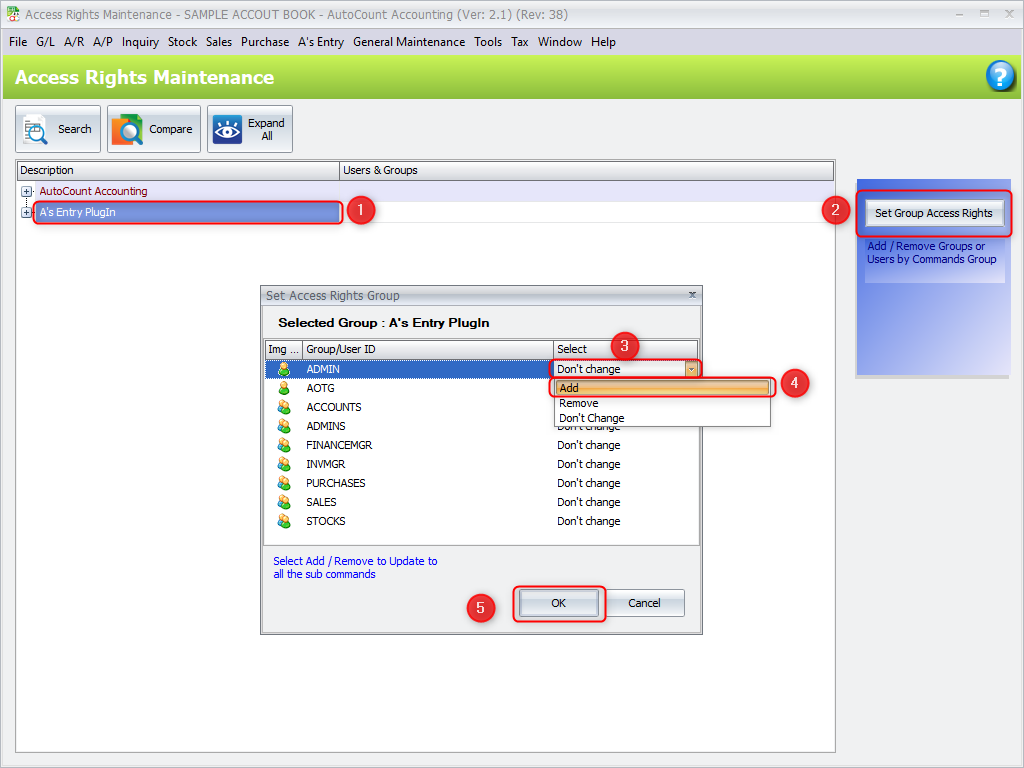Click the Compare toolbar icon
This screenshot has width=1024, height=768.
127,129
